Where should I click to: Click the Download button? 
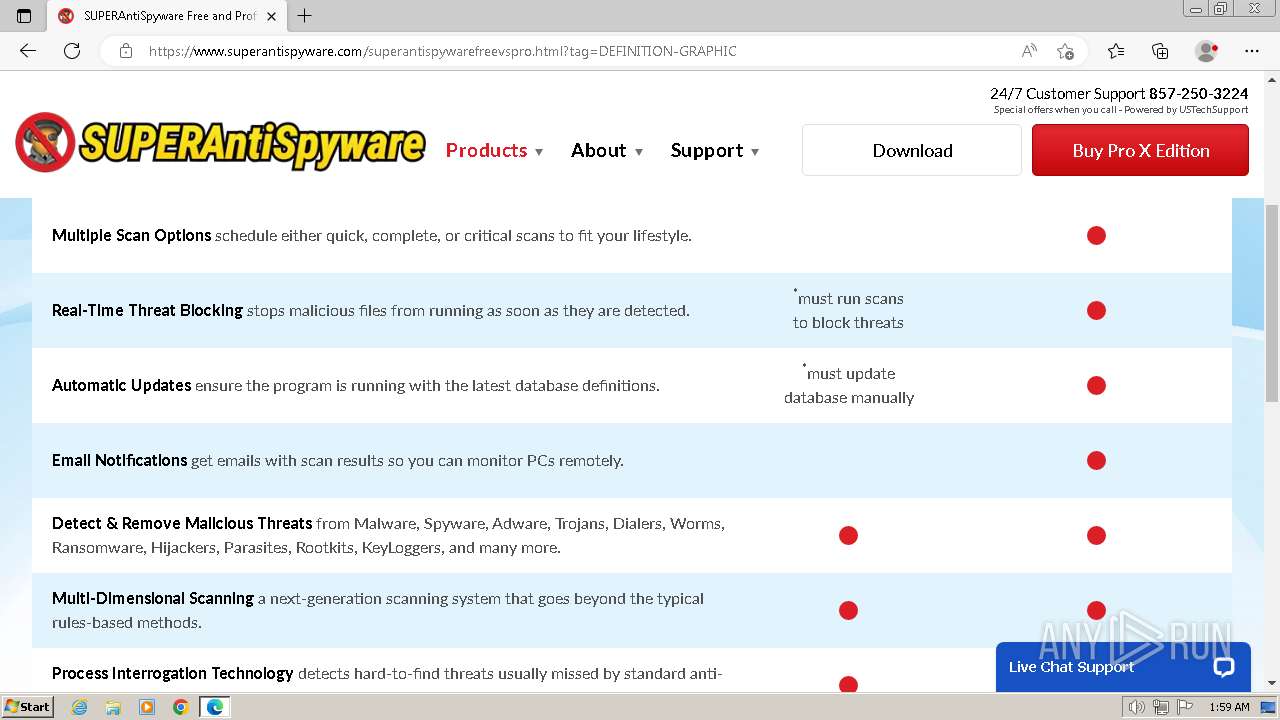[912, 150]
